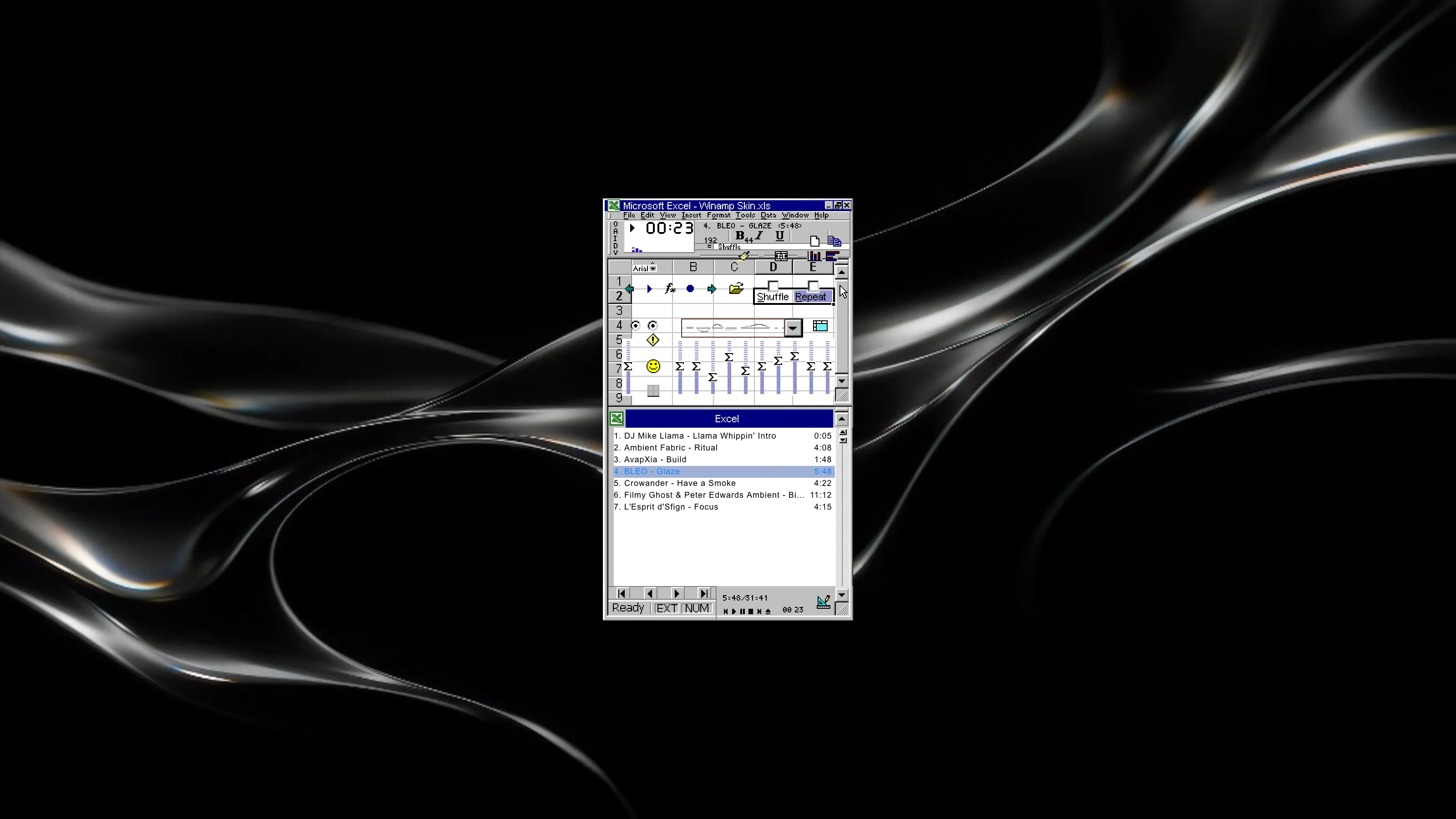
Task: Select the first radio button in row 4
Action: (x=635, y=326)
